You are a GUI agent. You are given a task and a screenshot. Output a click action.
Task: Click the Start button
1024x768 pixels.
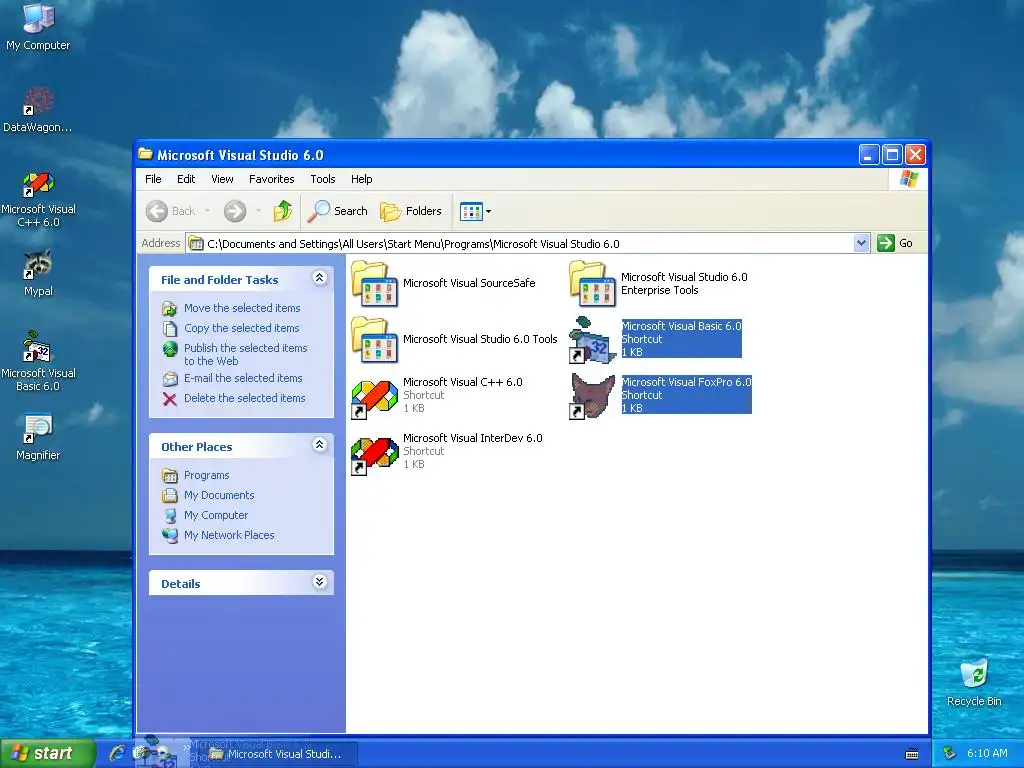click(47, 754)
